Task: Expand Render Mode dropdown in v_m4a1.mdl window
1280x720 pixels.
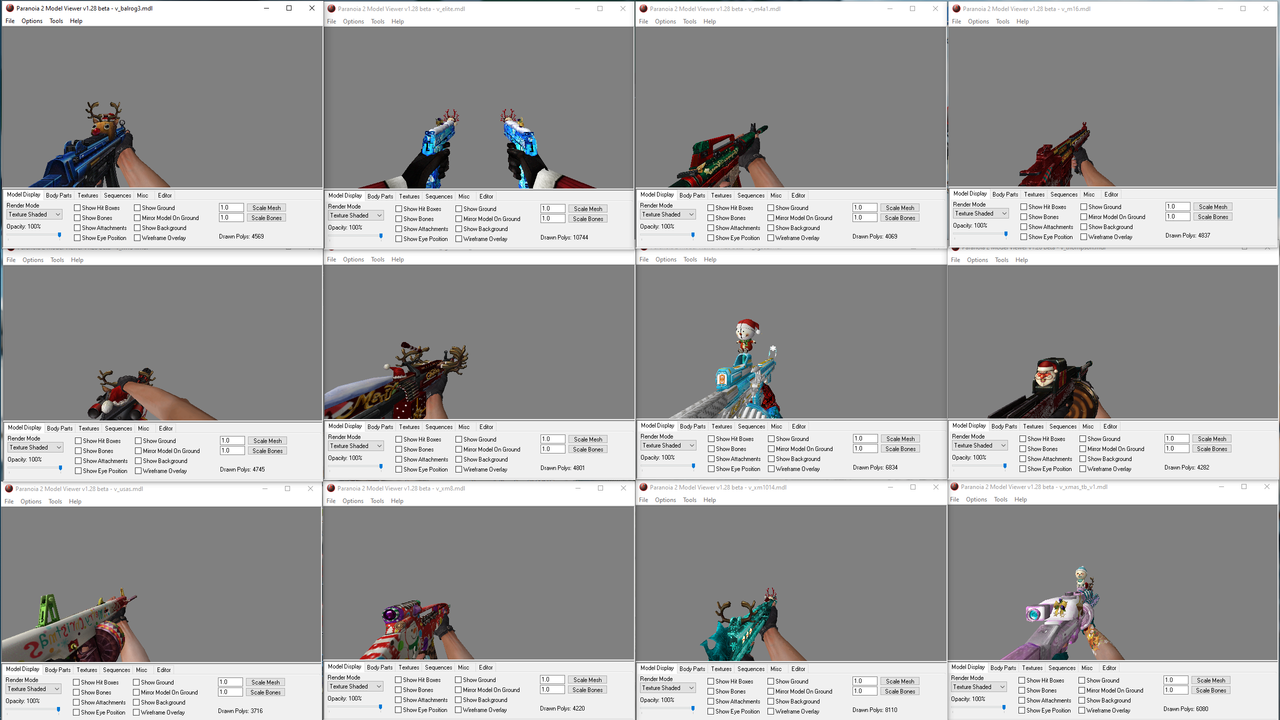Action: 668,214
